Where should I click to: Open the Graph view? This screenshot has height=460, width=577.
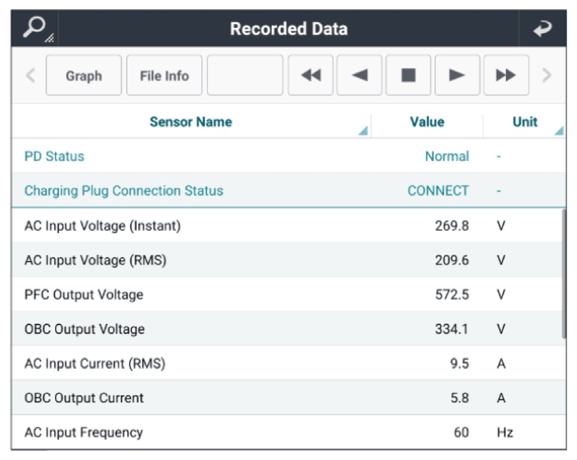[x=84, y=75]
